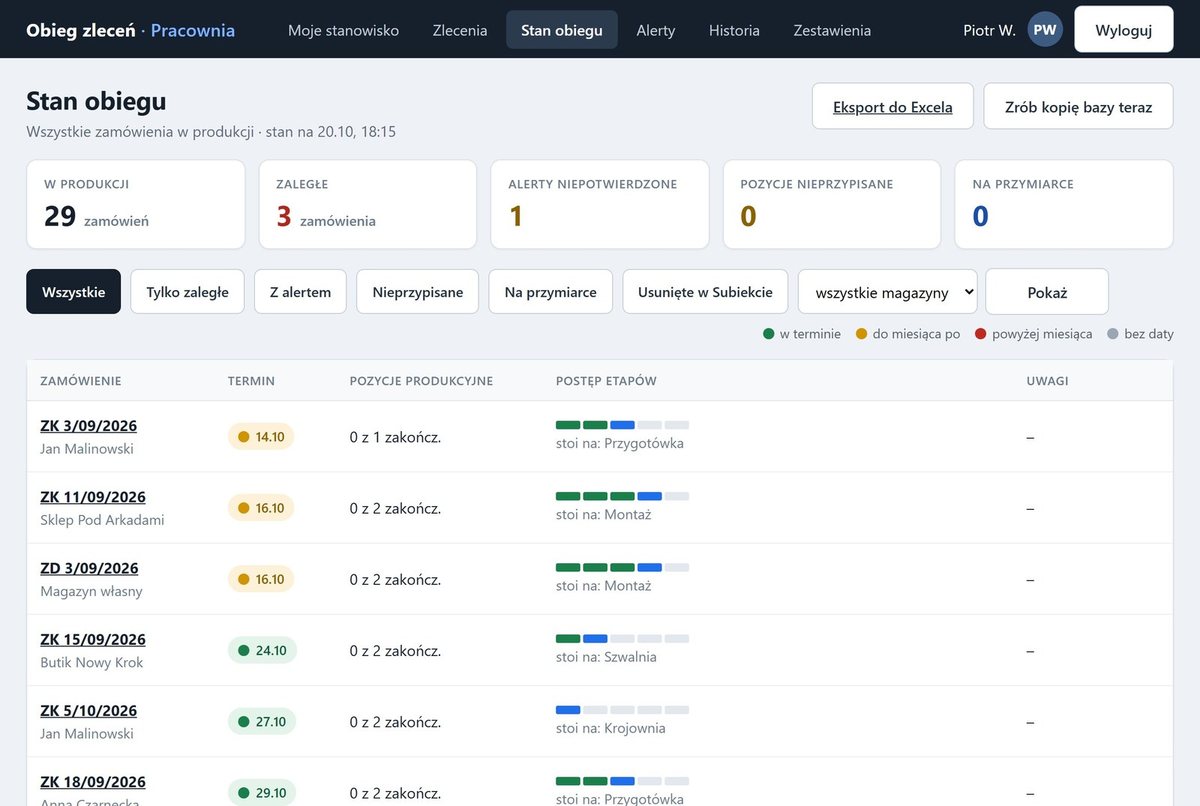Screen dimensions: 1200x806
Task: Click the Pokaż button
Action: [1047, 292]
